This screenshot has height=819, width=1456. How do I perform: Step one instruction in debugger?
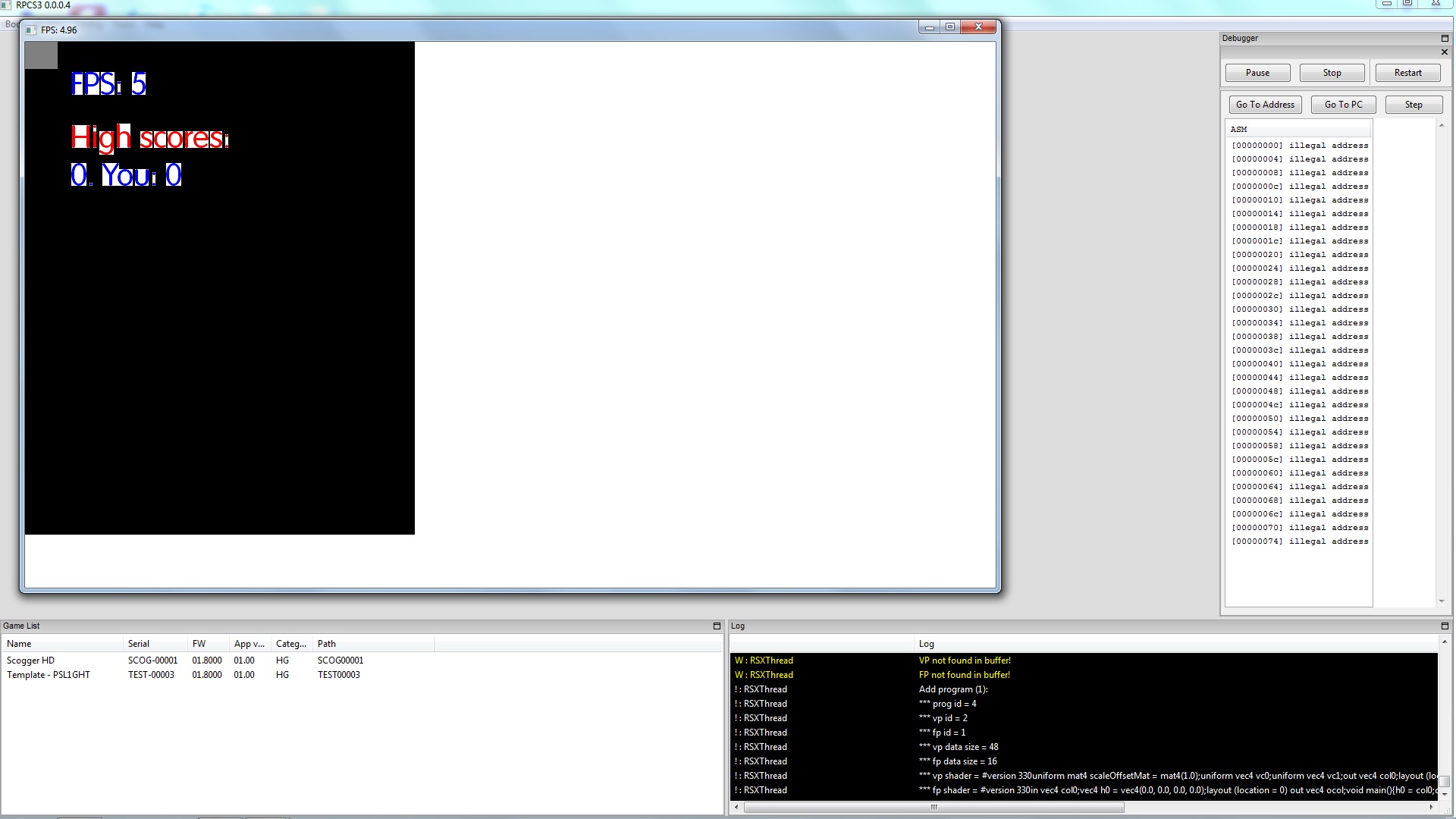click(1413, 105)
